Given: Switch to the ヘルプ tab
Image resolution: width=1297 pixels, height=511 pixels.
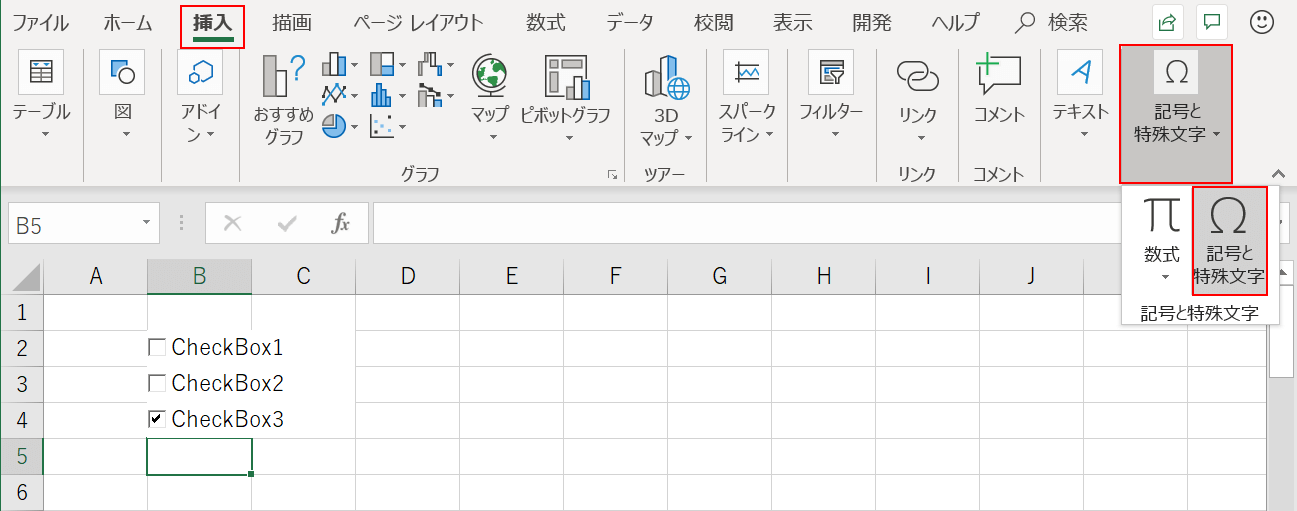Looking at the screenshot, I should (x=955, y=22).
